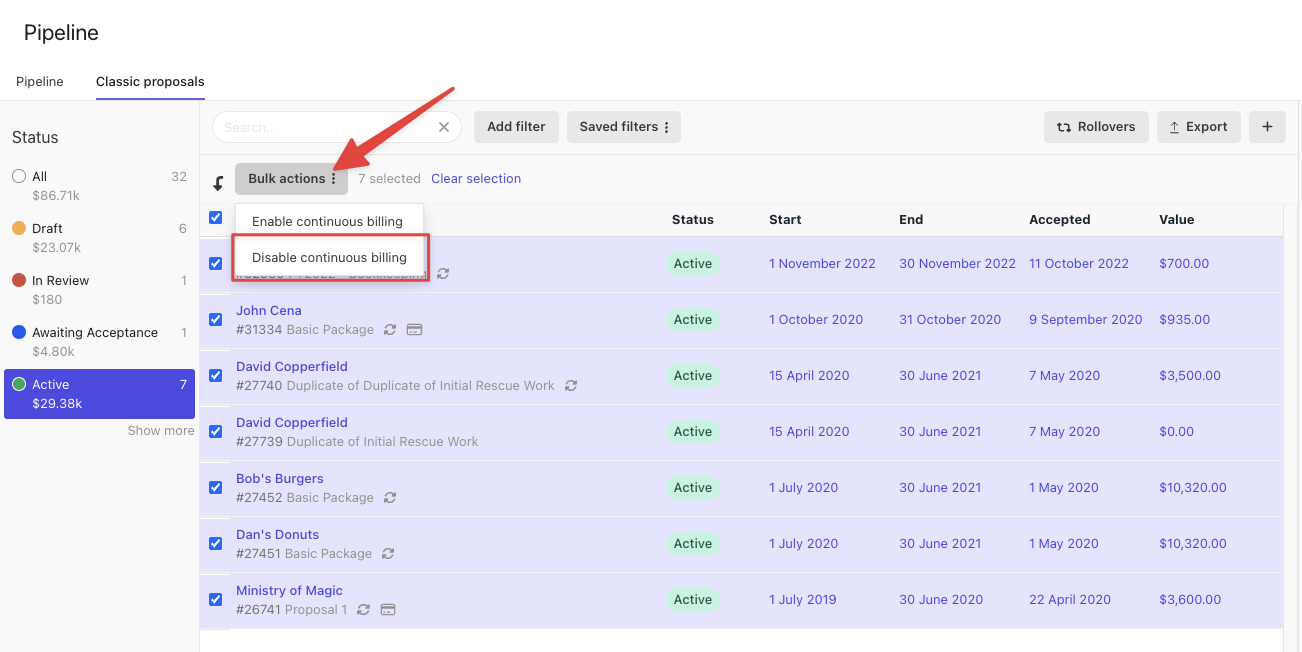
Task: Choose Disable continuous billing from the menu
Action: click(329, 257)
